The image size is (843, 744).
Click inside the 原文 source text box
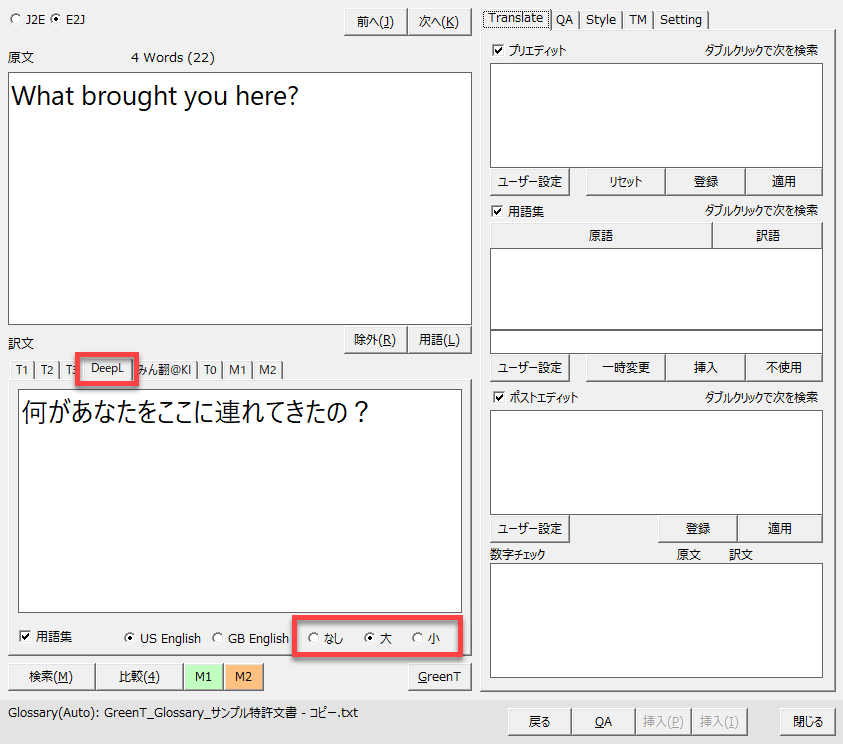[x=239, y=200]
